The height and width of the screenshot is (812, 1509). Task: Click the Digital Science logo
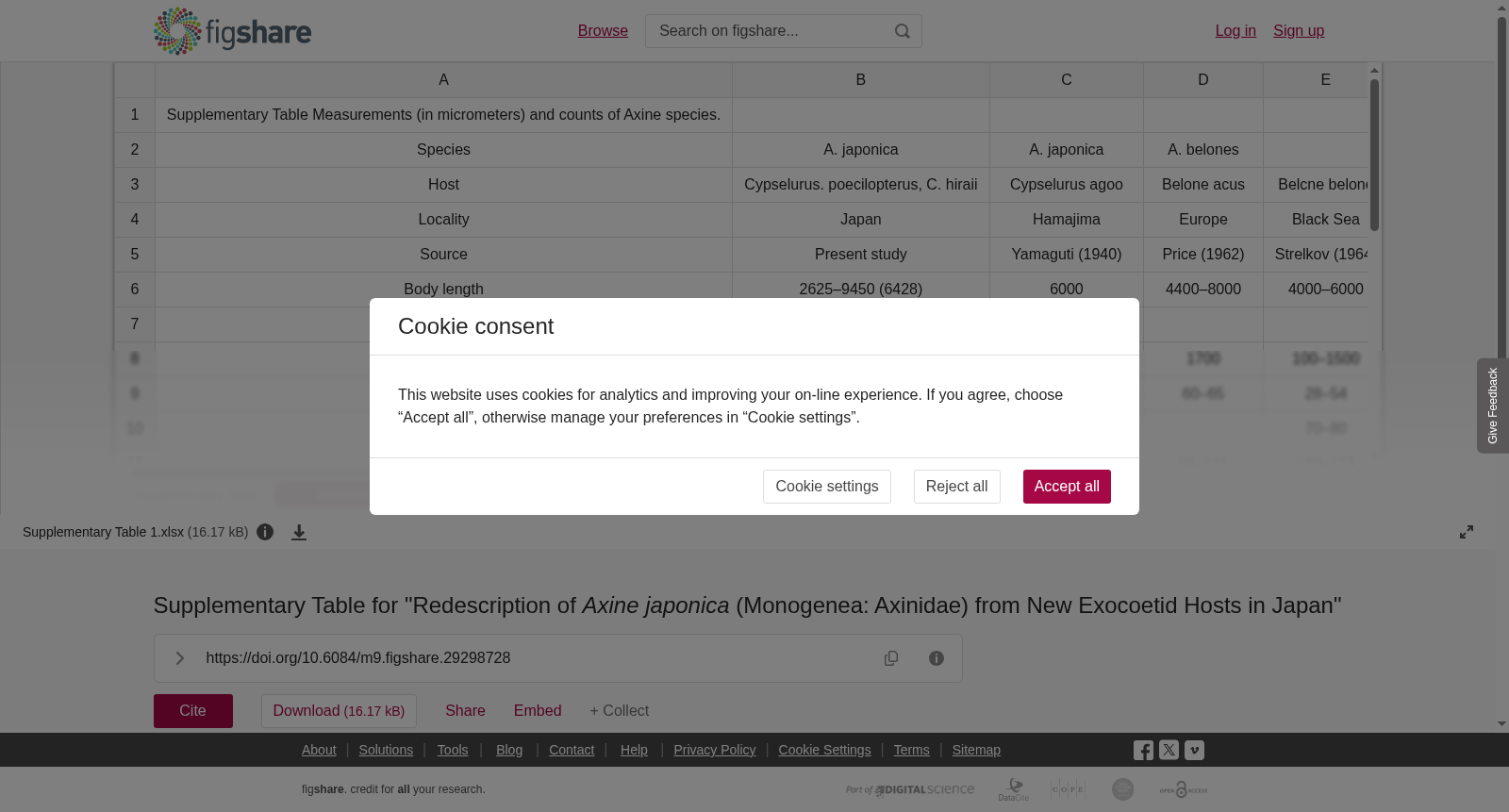point(910,789)
